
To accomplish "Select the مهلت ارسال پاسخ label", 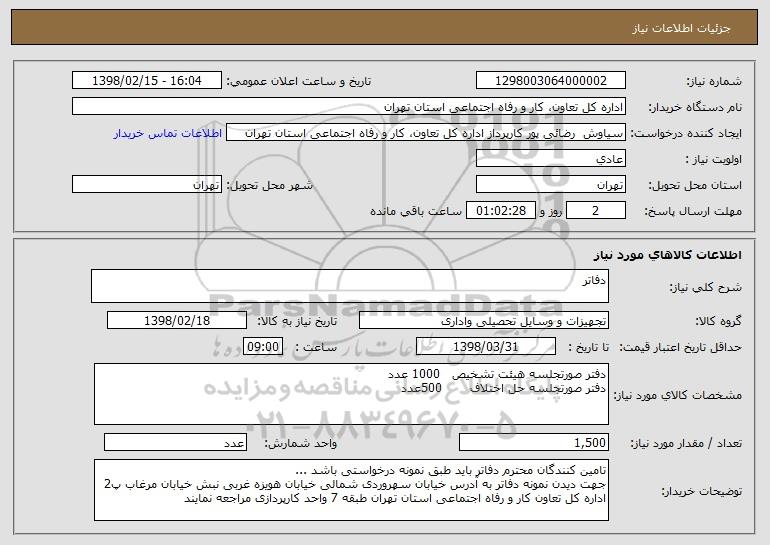I will point(693,212).
